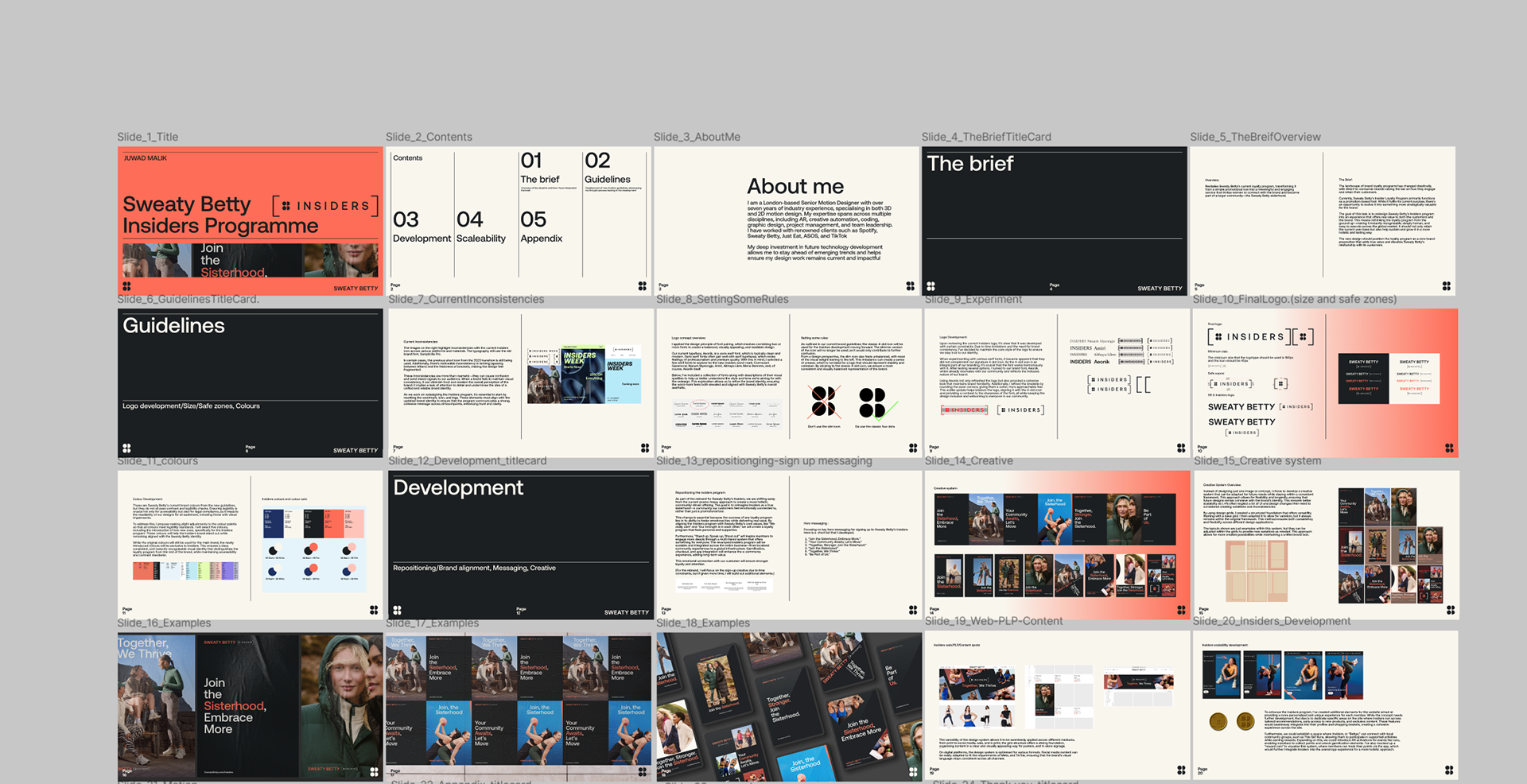Click the Contents slide with numbered sections
The height and width of the screenshot is (784, 1527).
(x=519, y=221)
